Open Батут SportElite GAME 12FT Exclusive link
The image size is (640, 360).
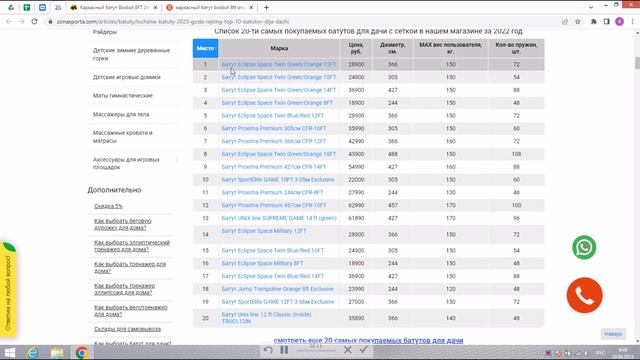[x=278, y=302]
